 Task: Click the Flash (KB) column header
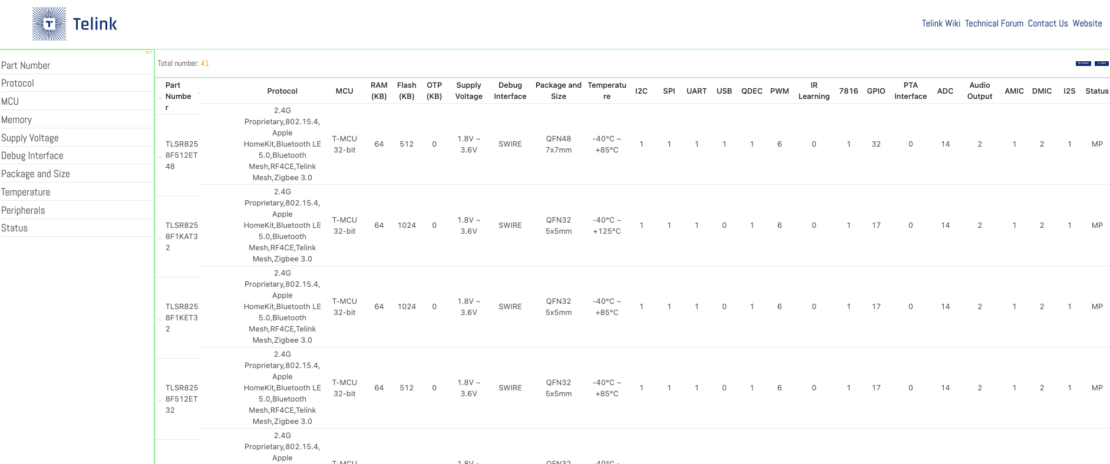point(407,91)
